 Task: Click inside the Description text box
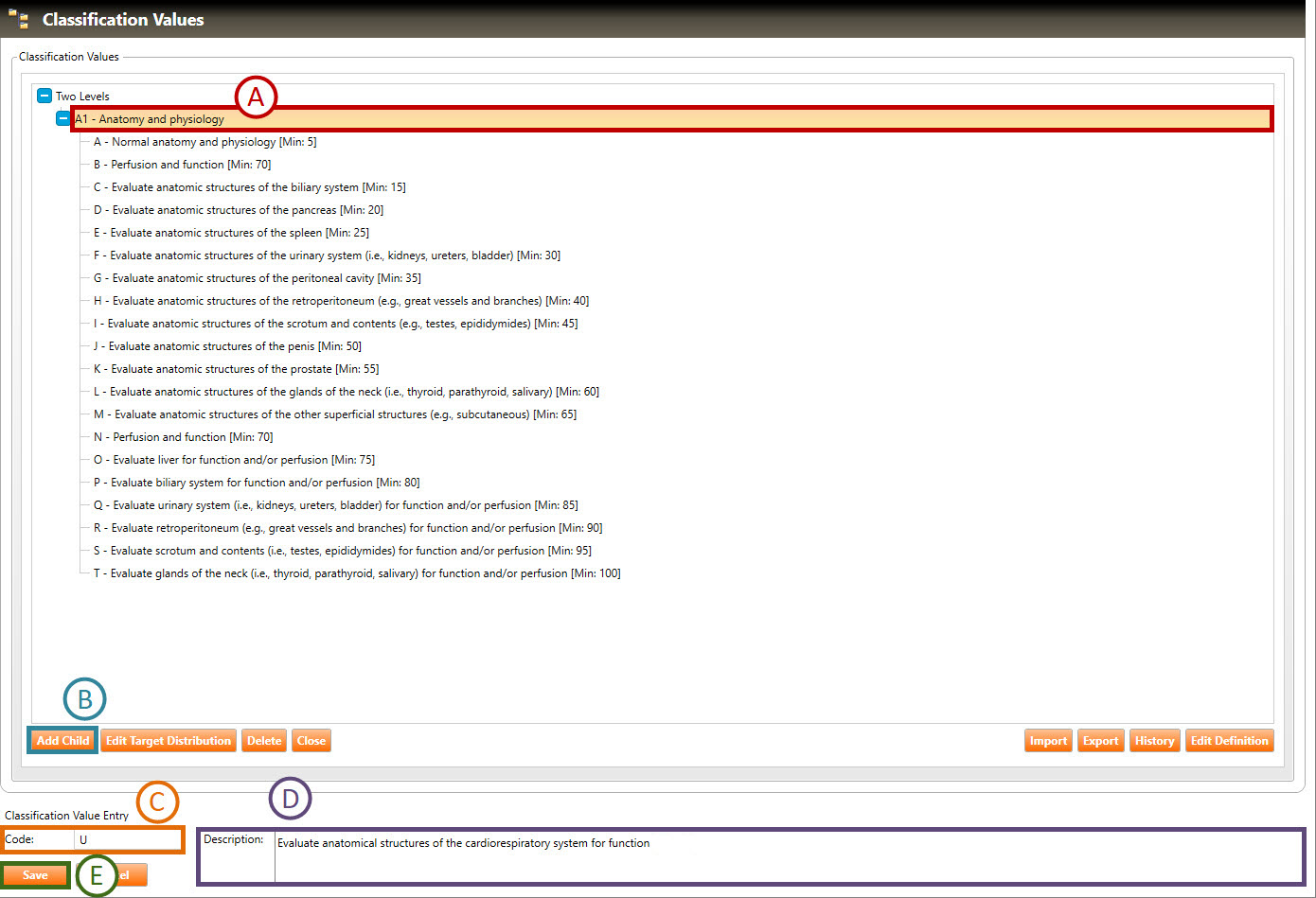pos(786,856)
